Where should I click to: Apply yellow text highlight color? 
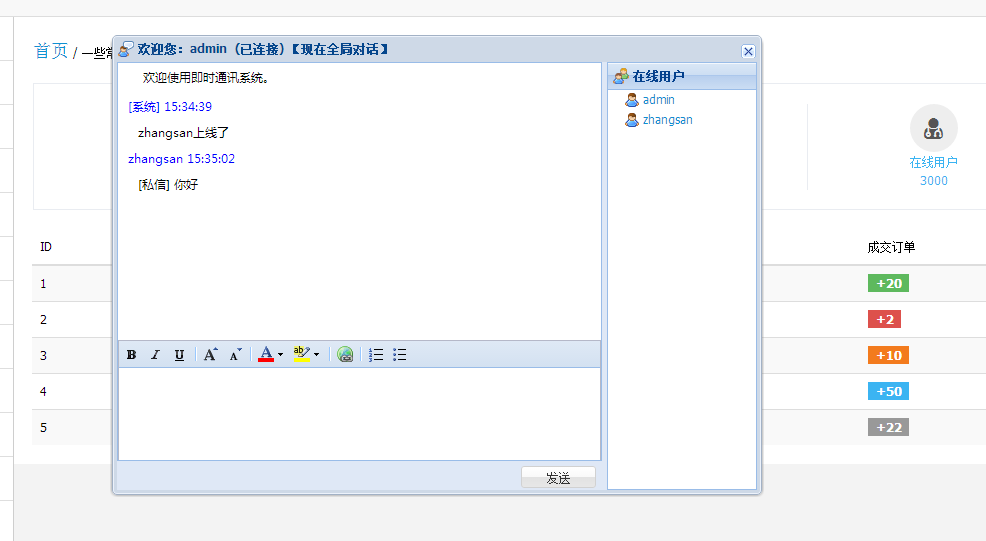302,355
